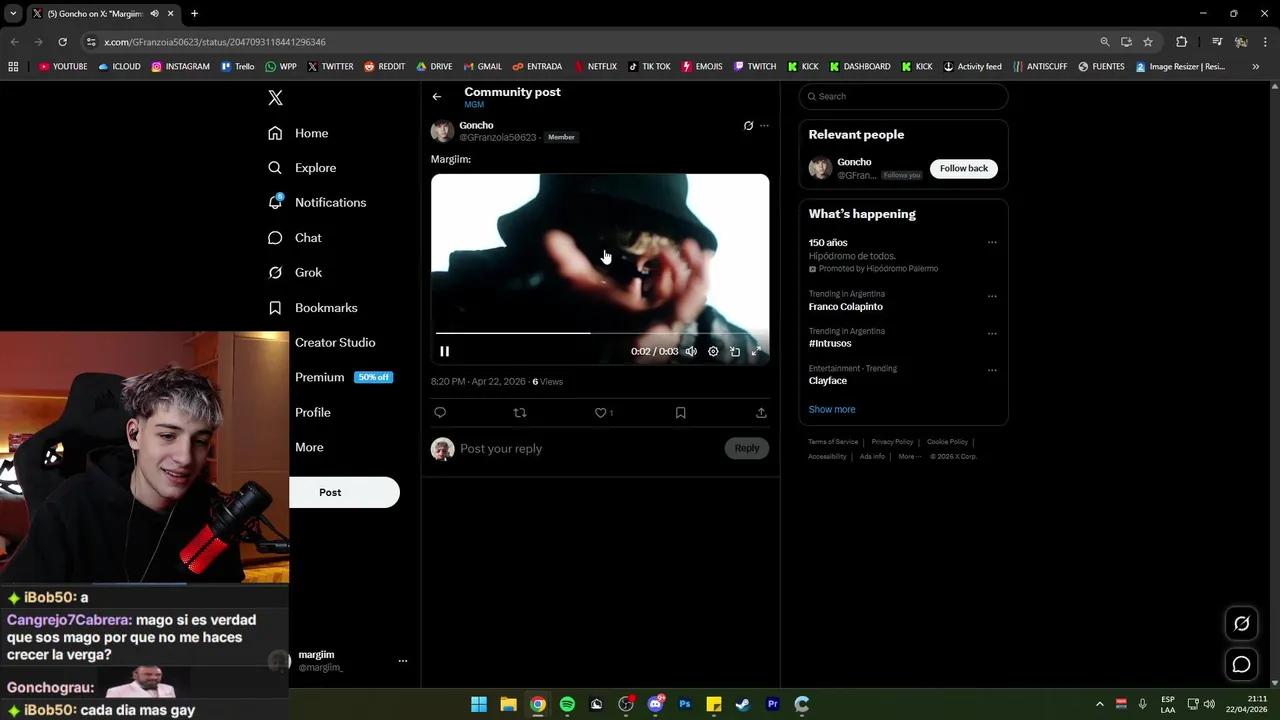Like the post with the heart icon
1280x720 pixels.
pyautogui.click(x=600, y=412)
